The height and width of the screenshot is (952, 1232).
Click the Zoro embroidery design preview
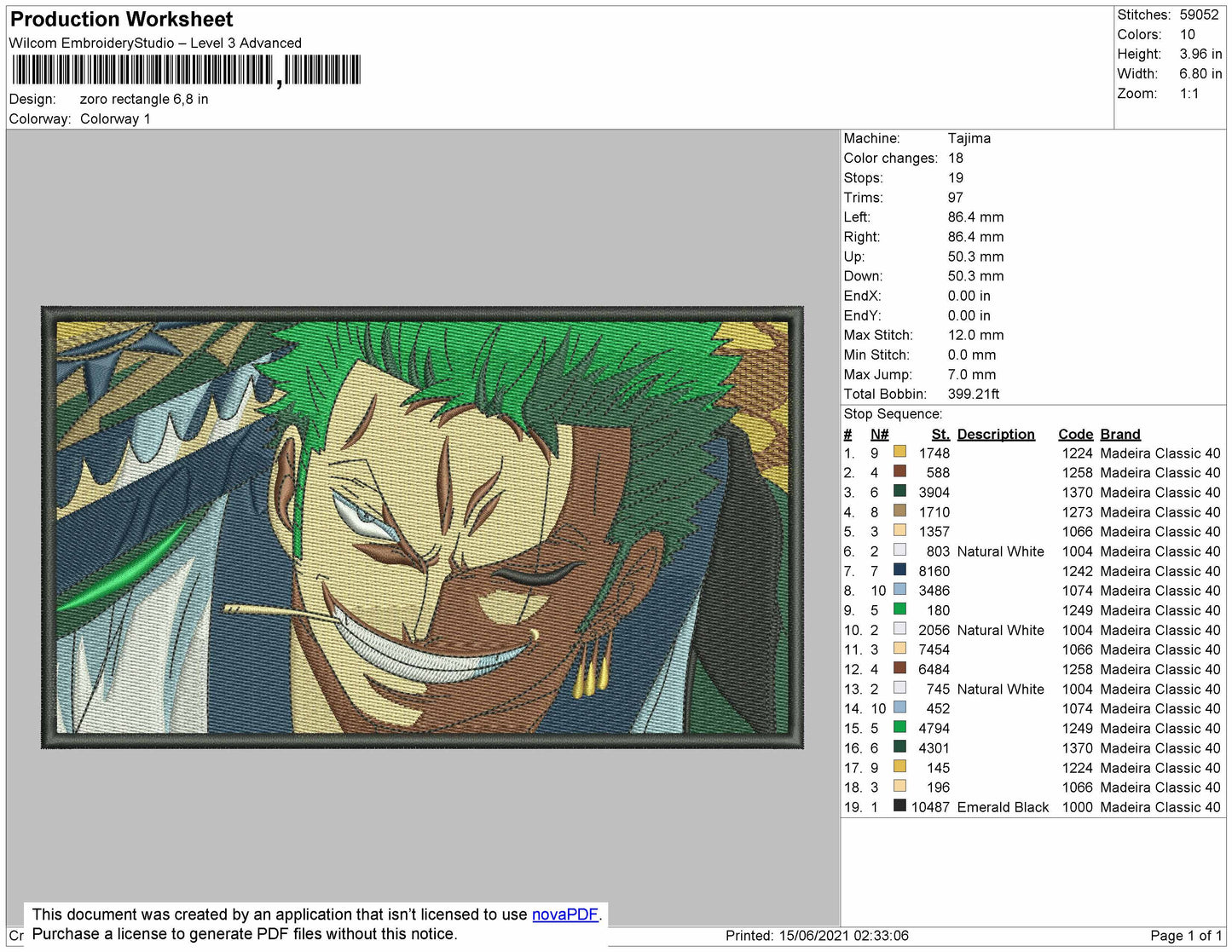[x=422, y=528]
